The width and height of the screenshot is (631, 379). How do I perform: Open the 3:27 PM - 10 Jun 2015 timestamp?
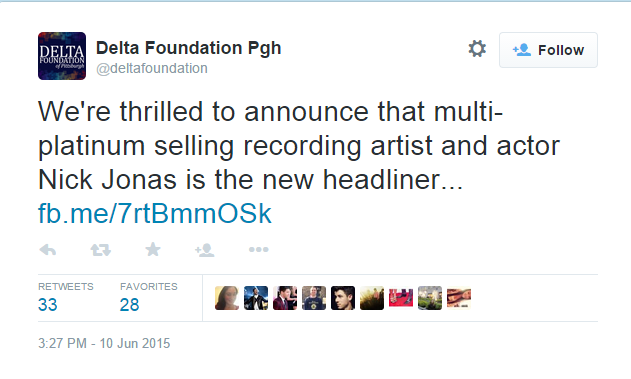pos(104,344)
